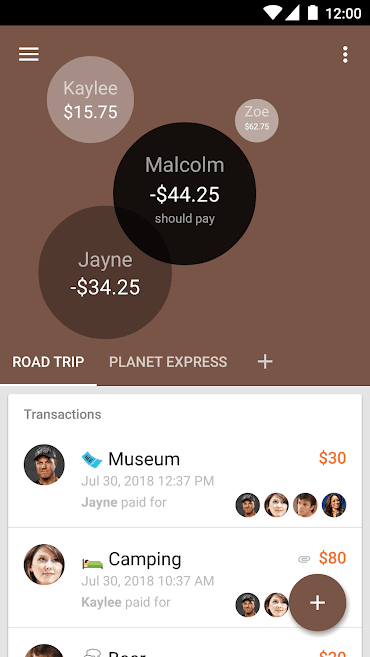Tap Jayne's avatar on Museum transaction
This screenshot has height=657, width=370.
pos(44,465)
